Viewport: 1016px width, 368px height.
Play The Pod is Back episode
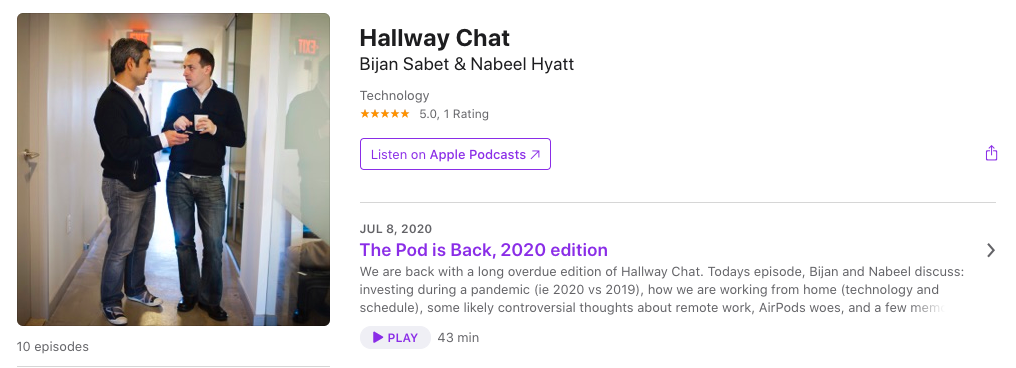395,338
